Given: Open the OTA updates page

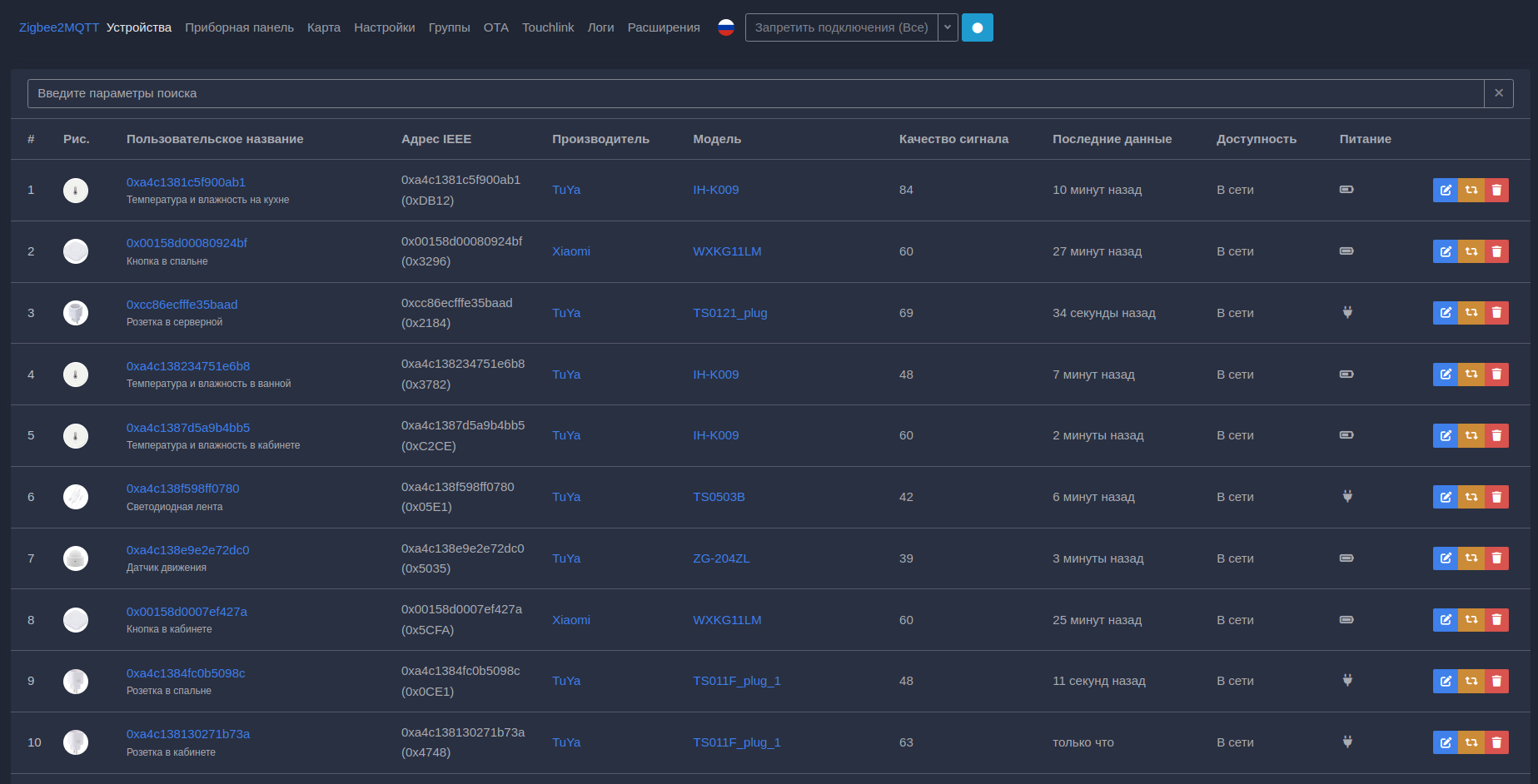Looking at the screenshot, I should pyautogui.click(x=496, y=27).
